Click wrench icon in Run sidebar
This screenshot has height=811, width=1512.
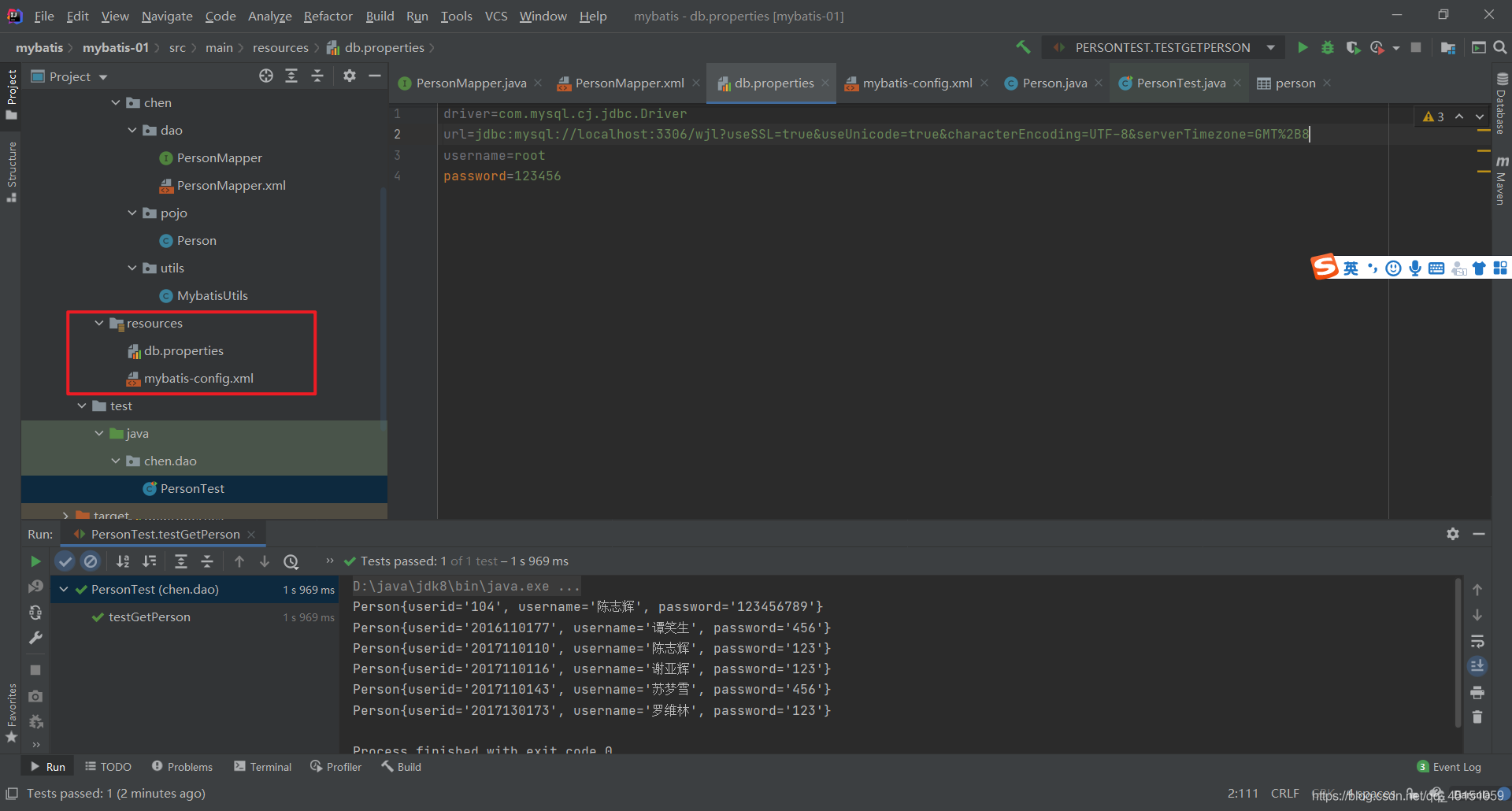coord(35,638)
